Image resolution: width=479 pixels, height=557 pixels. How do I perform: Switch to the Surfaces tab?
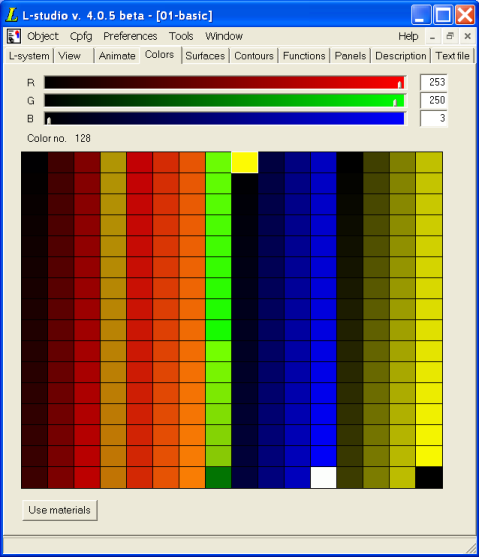[x=205, y=56]
